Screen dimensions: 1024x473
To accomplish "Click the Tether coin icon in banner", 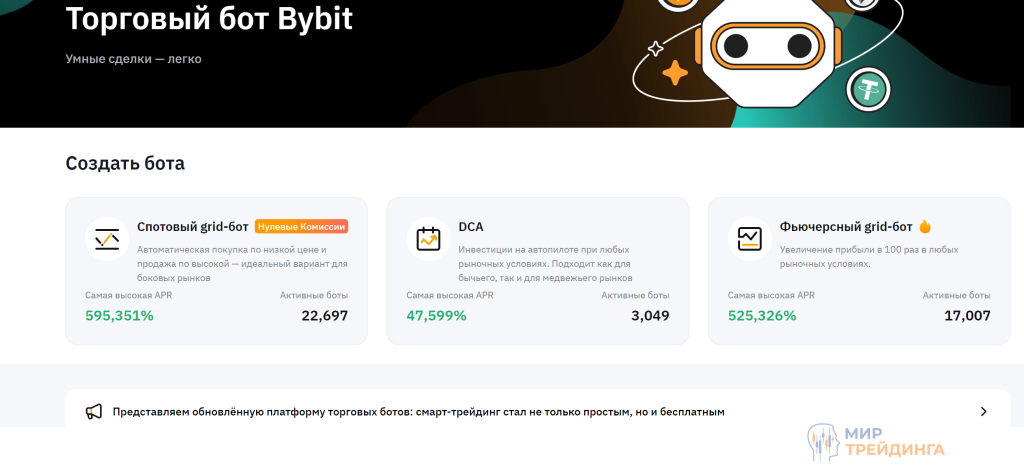I will [868, 91].
